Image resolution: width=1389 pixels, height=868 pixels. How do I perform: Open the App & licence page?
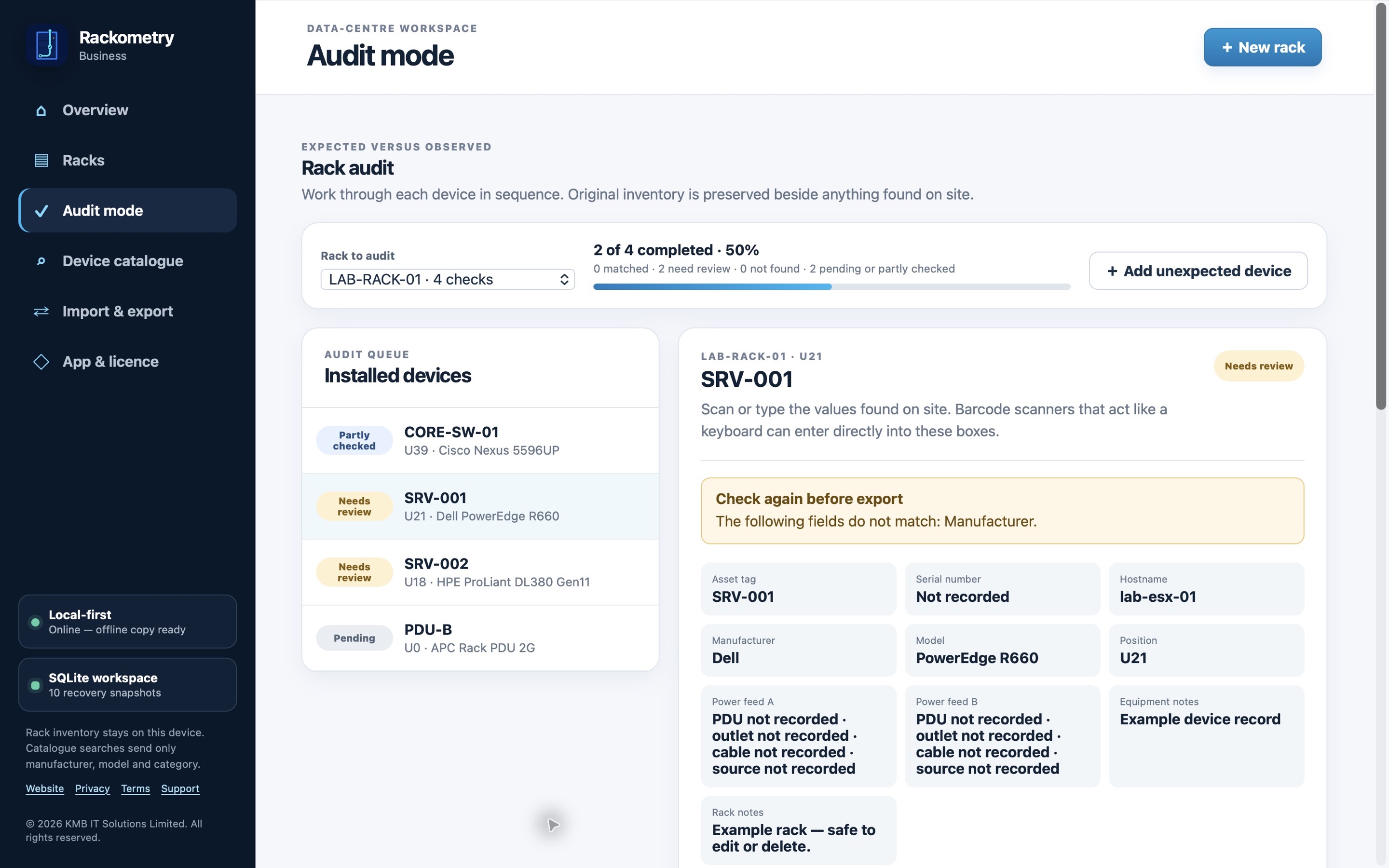[x=127, y=362]
